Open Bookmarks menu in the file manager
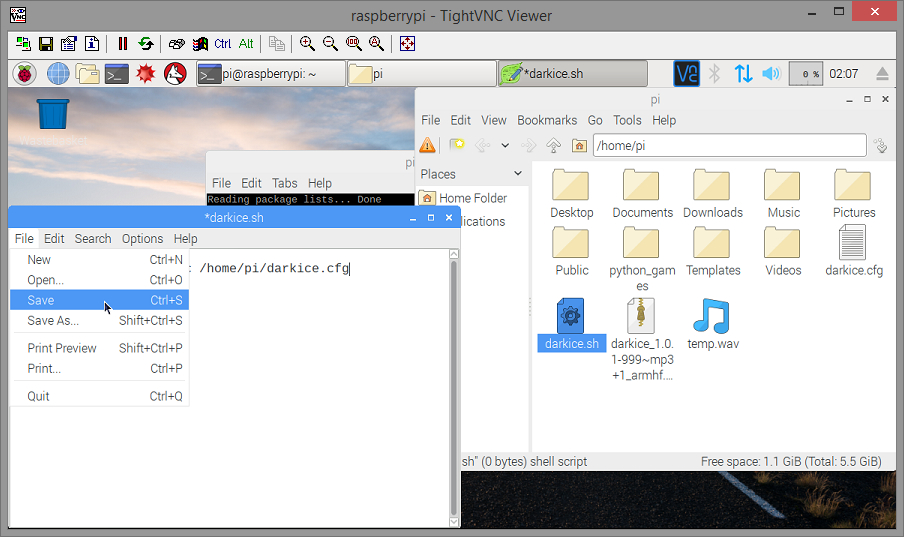Screen dimensions: 904x537 pyautogui.click(x=547, y=121)
